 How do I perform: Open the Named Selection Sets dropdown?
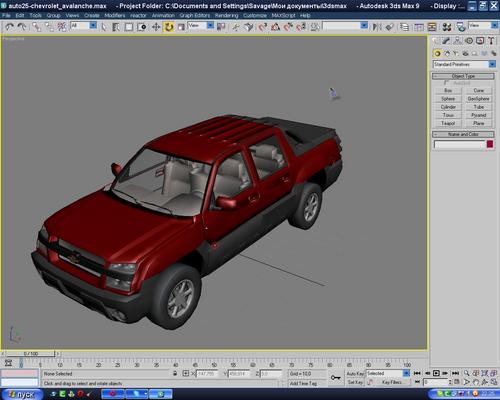[345, 25]
